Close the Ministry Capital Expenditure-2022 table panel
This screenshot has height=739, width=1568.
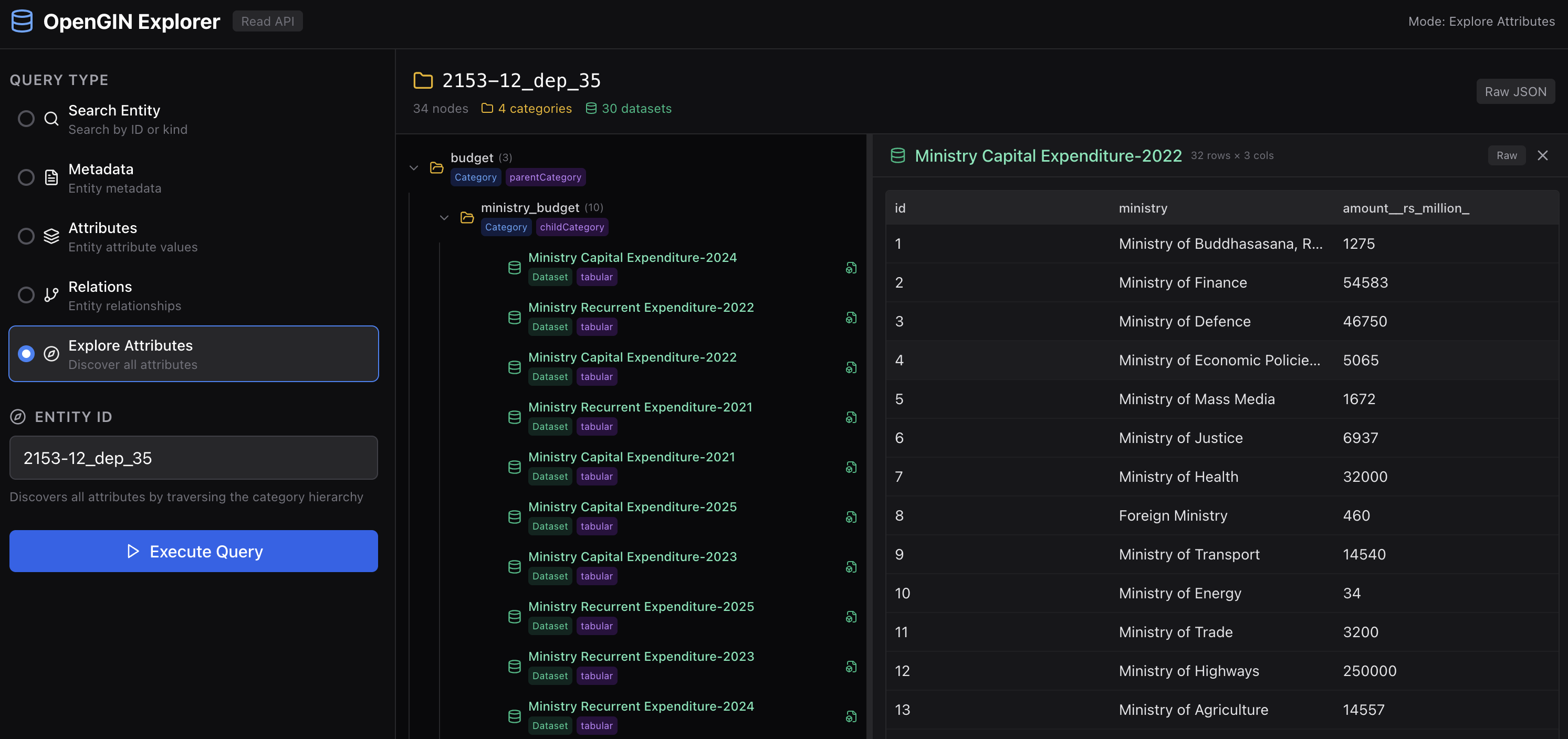tap(1542, 156)
